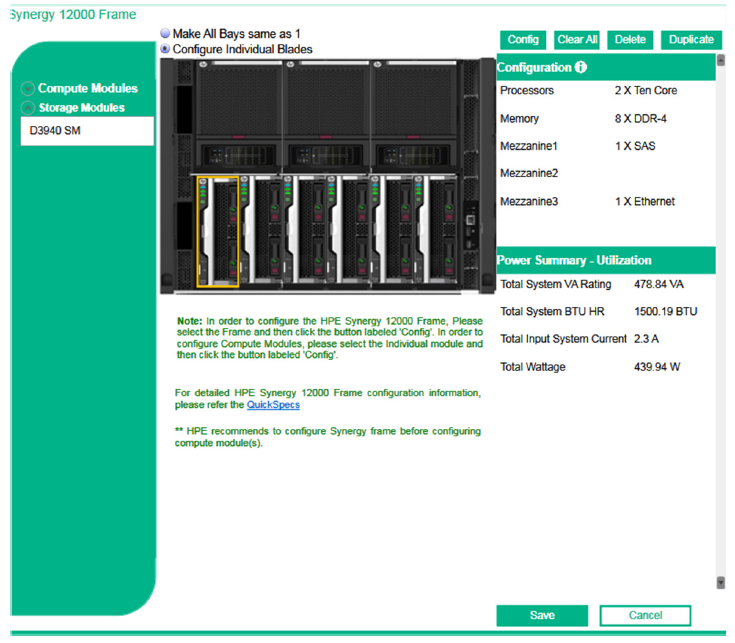This screenshot has height=643, width=735.
Task: Click the 'Memory' row label
Action: tap(519, 119)
